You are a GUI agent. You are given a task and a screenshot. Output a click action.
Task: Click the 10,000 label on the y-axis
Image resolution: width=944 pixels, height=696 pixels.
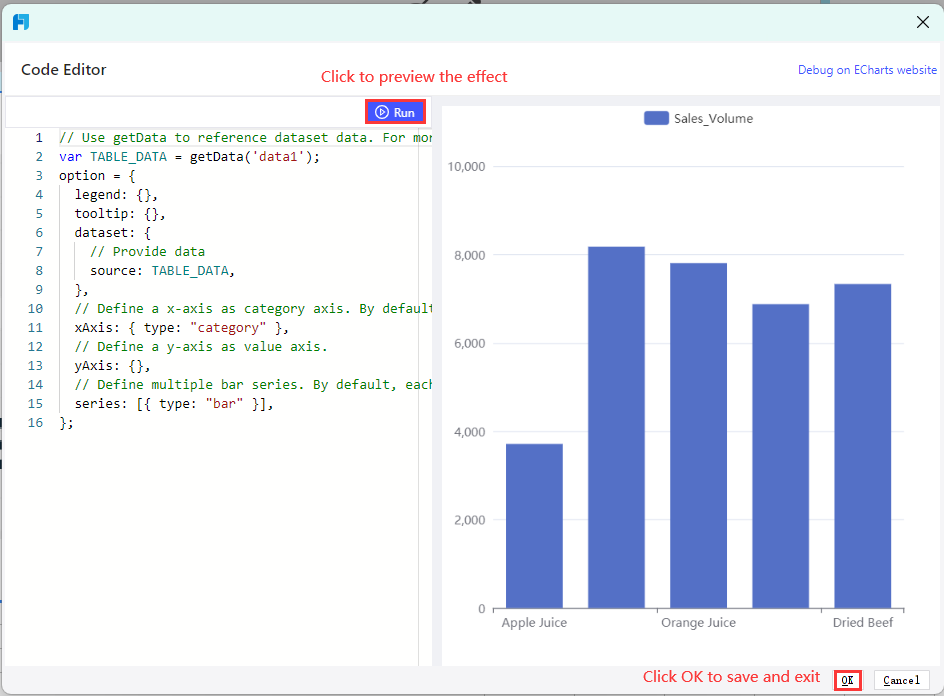pos(465,167)
